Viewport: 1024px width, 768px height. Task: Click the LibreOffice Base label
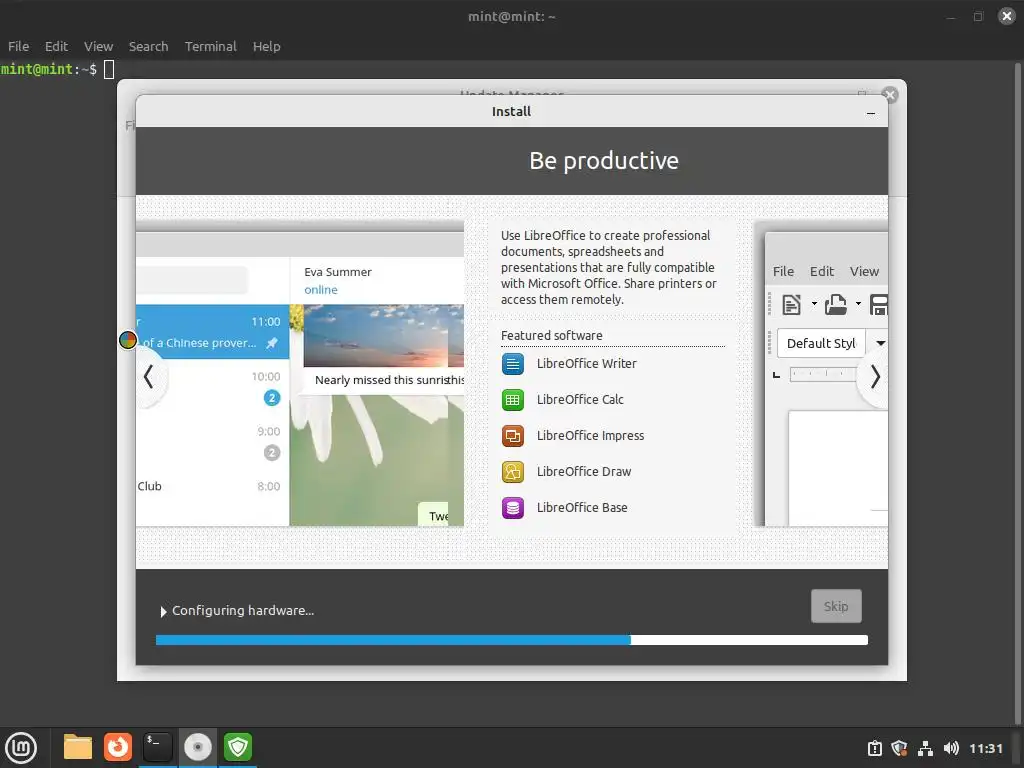point(582,507)
